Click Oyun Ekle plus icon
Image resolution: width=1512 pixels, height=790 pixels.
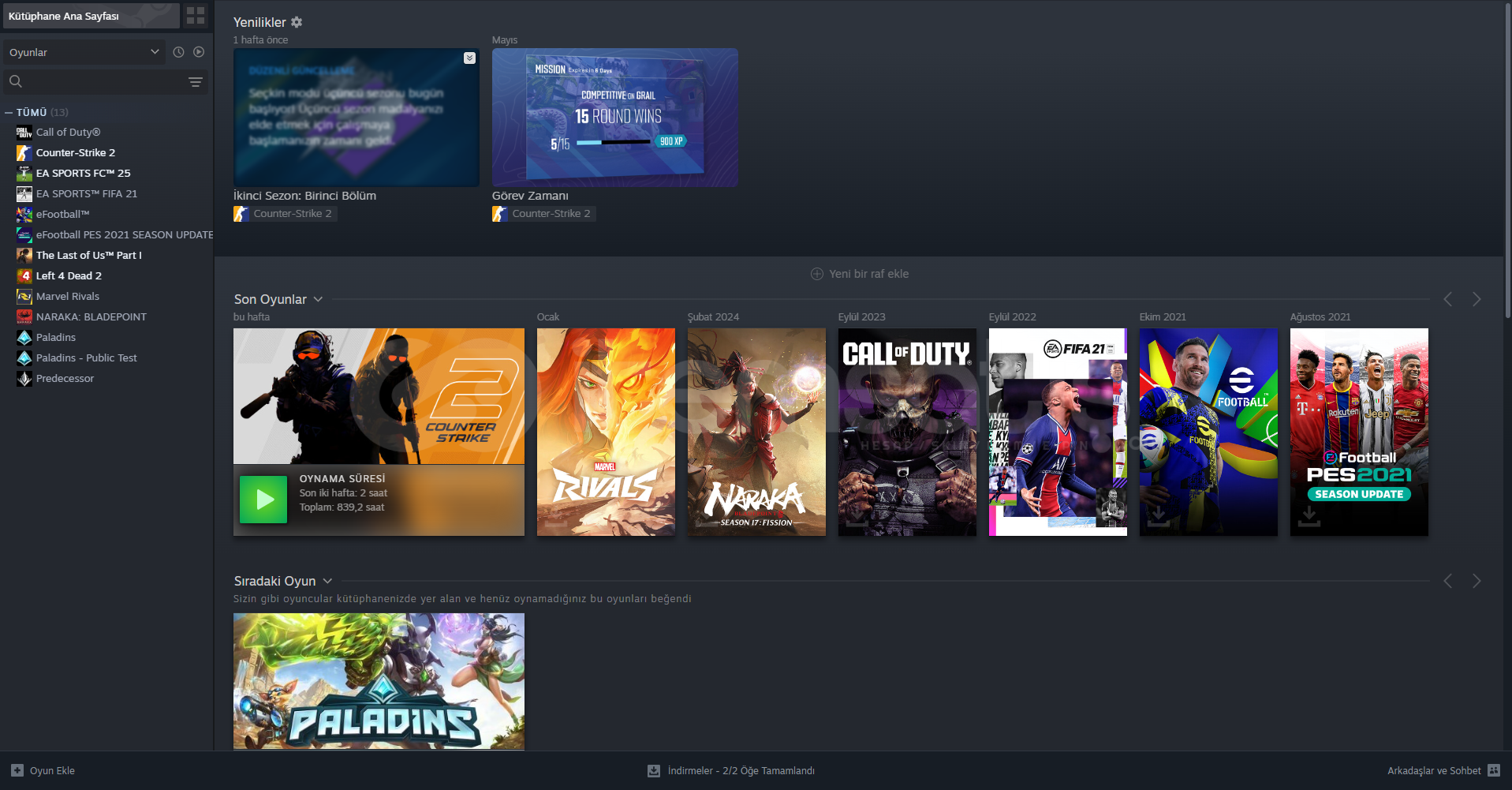17,770
